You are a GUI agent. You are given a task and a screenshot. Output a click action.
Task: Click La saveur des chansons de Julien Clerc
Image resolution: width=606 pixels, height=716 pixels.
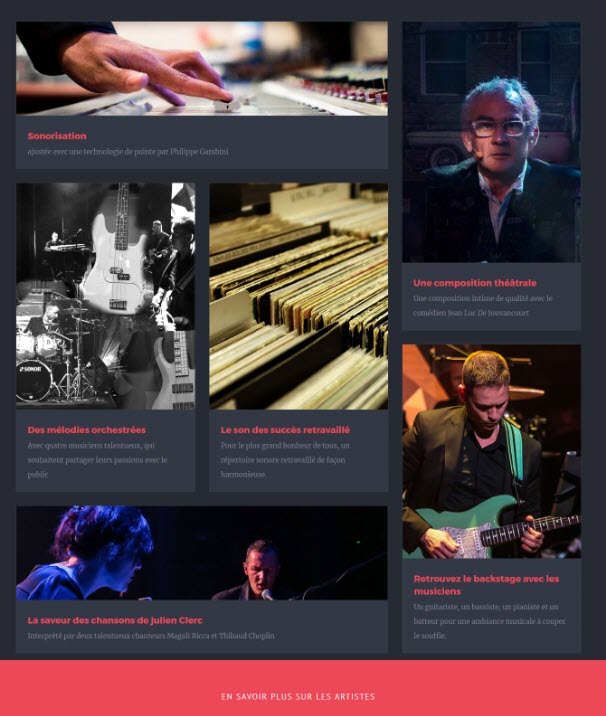pos(115,620)
